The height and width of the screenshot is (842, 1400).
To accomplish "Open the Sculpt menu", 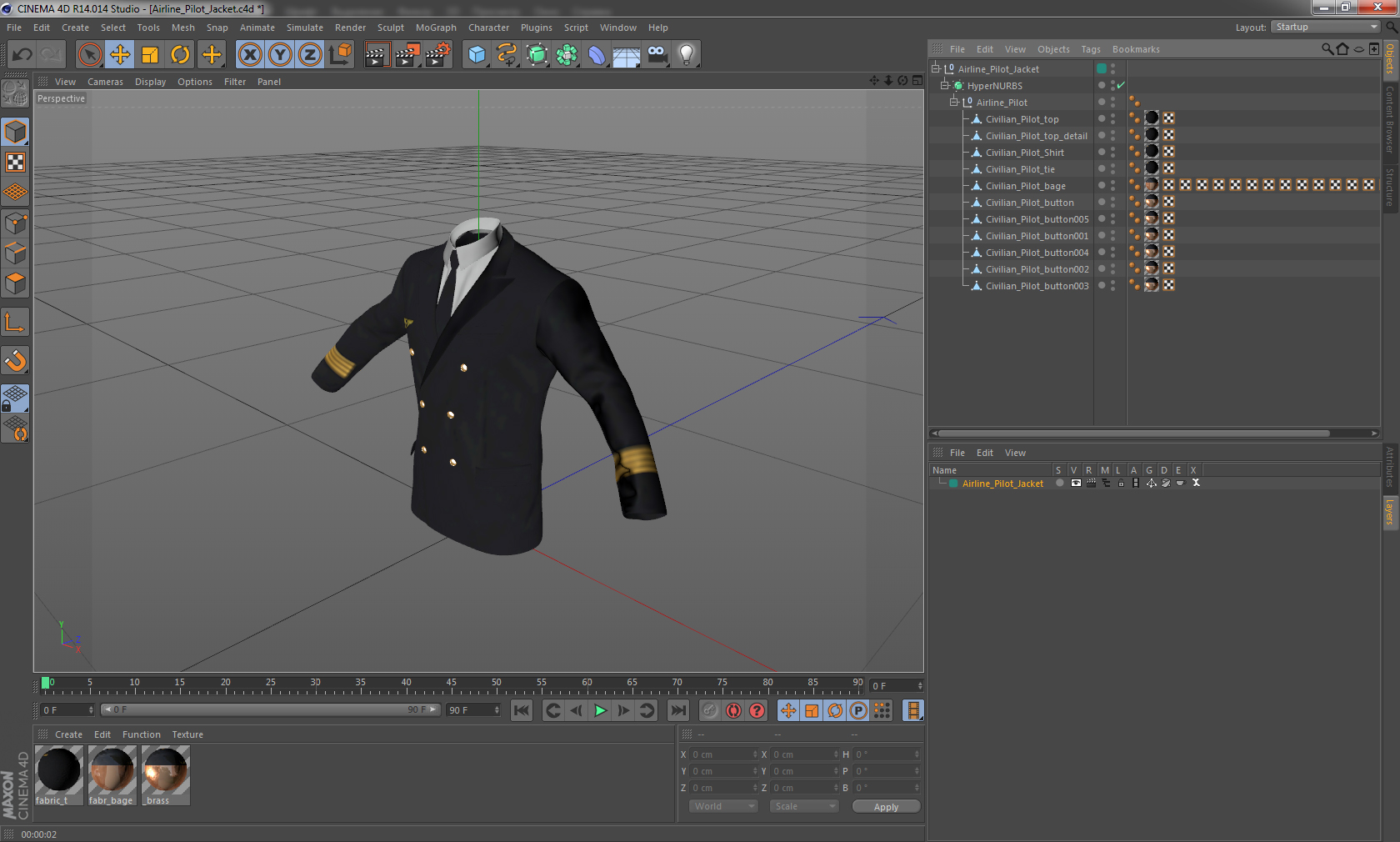I will pos(390,28).
